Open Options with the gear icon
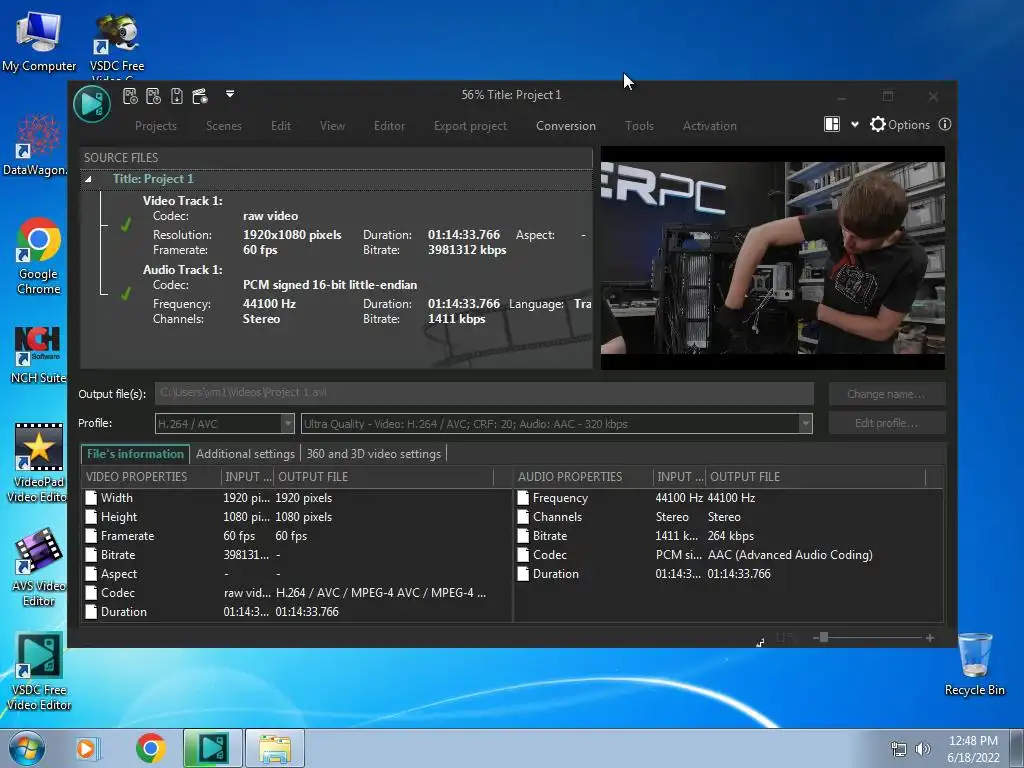 coord(900,124)
